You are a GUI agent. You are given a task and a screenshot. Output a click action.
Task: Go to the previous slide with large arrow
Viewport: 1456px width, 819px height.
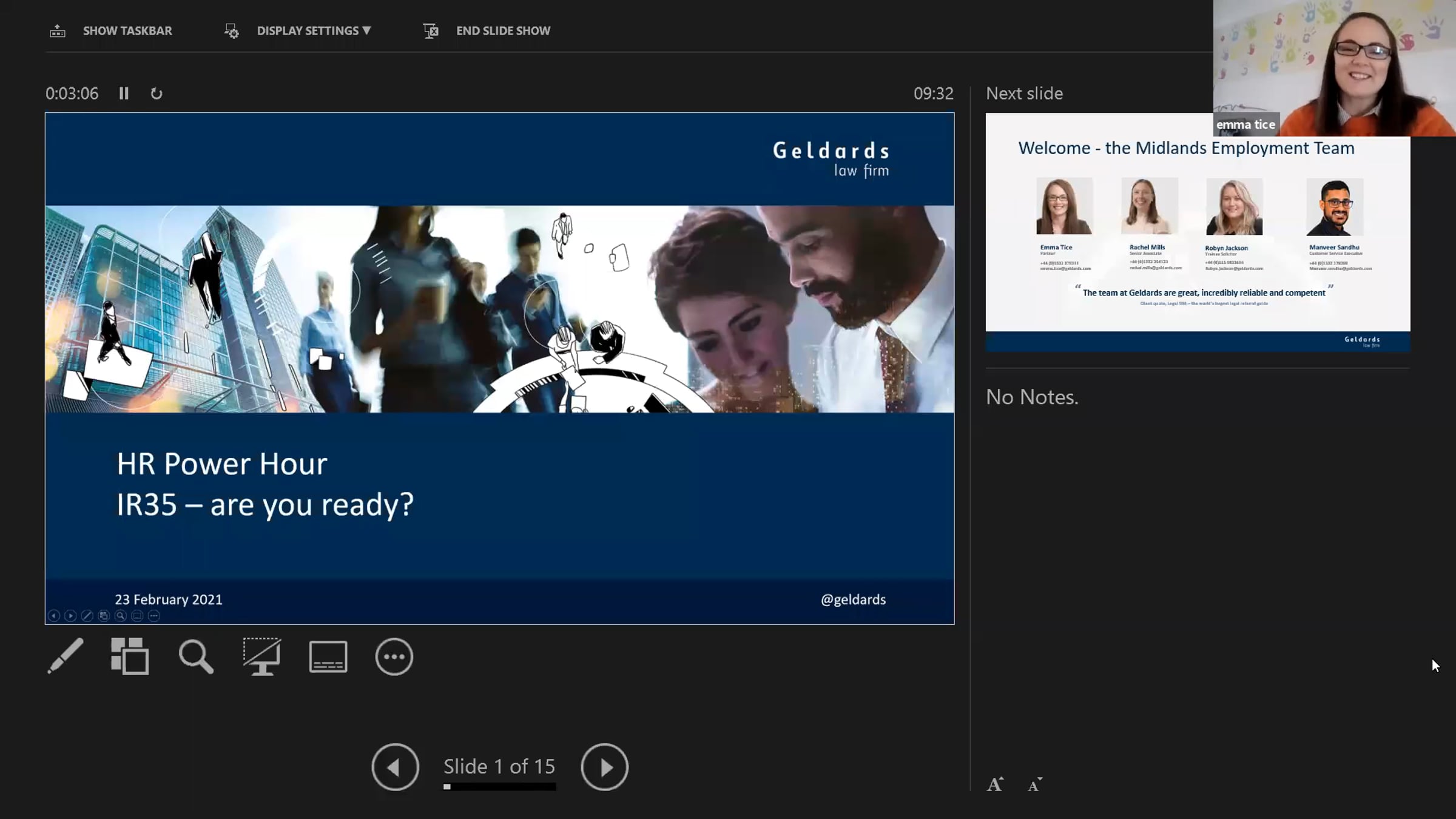[x=396, y=767]
